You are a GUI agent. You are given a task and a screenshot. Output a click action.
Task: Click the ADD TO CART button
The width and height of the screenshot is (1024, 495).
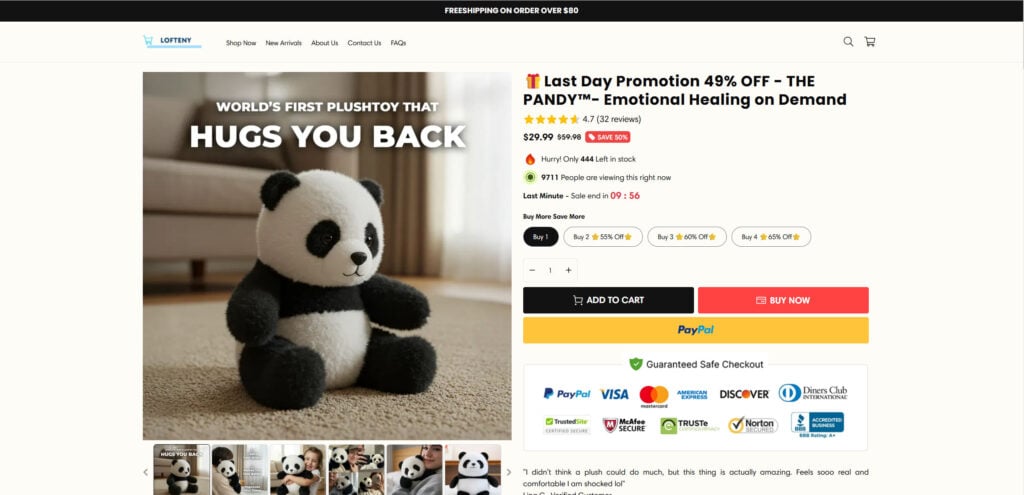[x=608, y=300]
